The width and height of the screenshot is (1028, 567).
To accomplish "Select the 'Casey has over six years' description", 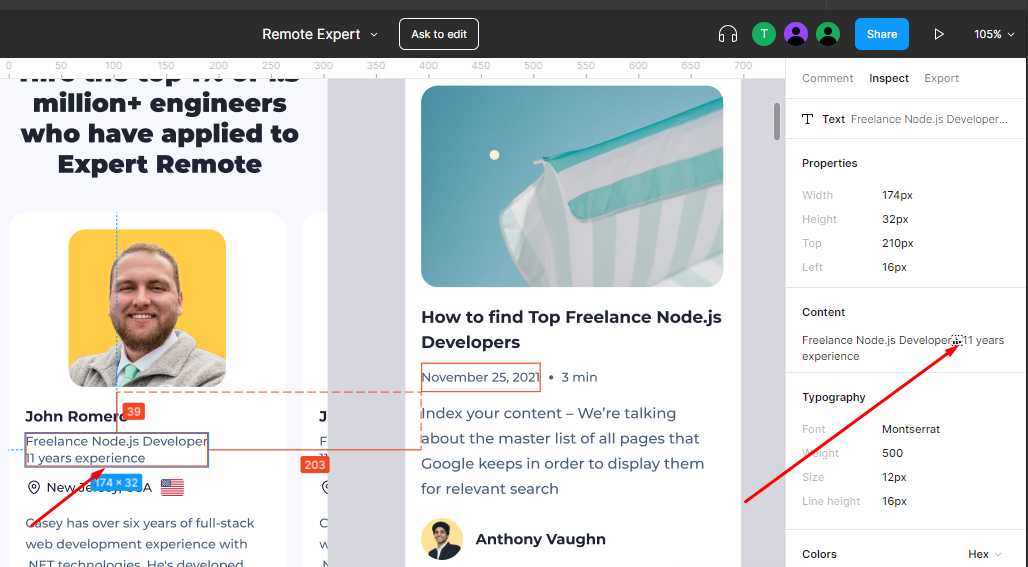I will [x=140, y=544].
